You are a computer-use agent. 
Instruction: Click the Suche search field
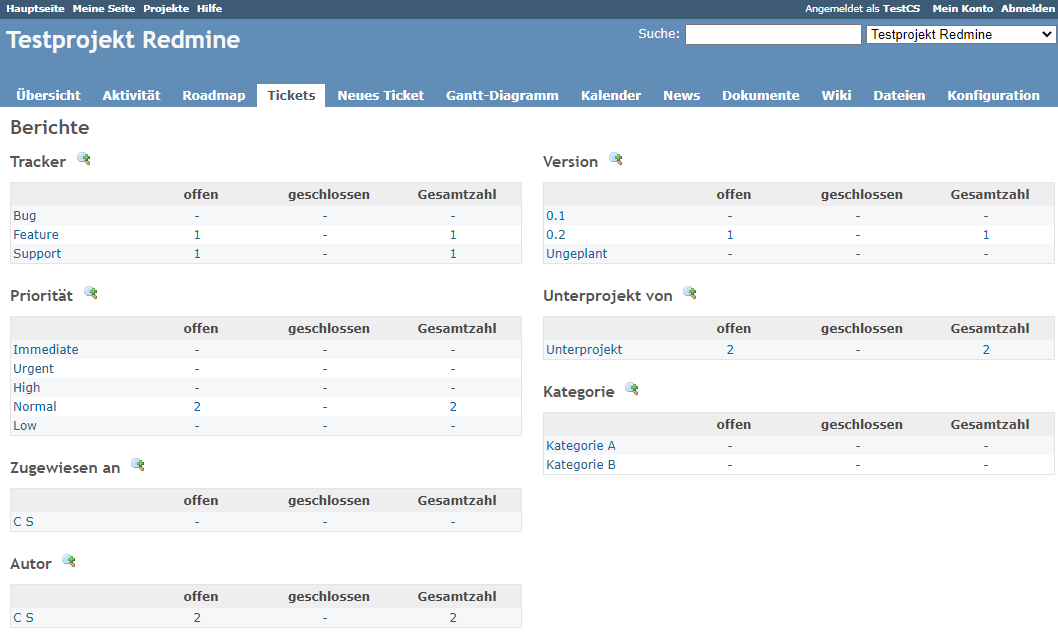tap(773, 34)
